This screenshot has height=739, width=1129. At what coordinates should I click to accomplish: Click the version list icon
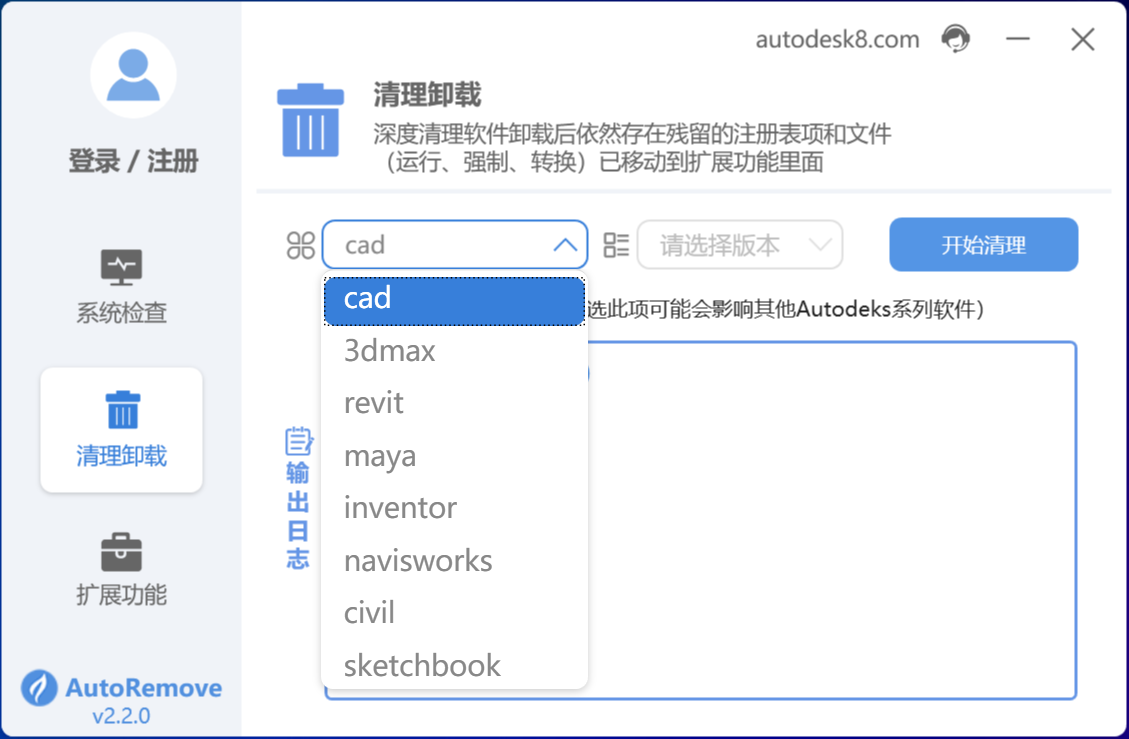point(616,245)
